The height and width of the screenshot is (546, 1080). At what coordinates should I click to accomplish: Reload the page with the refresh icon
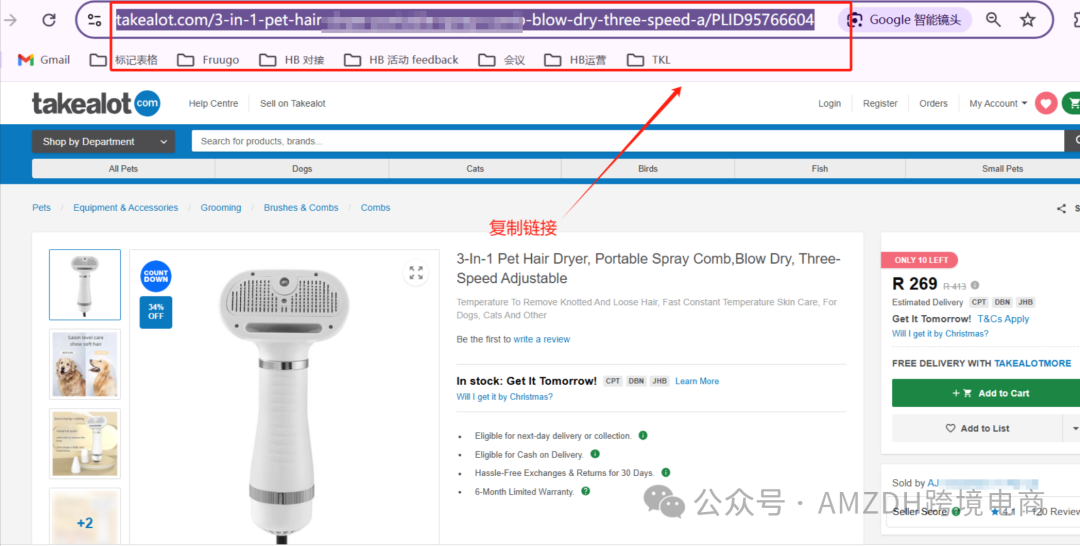(49, 20)
